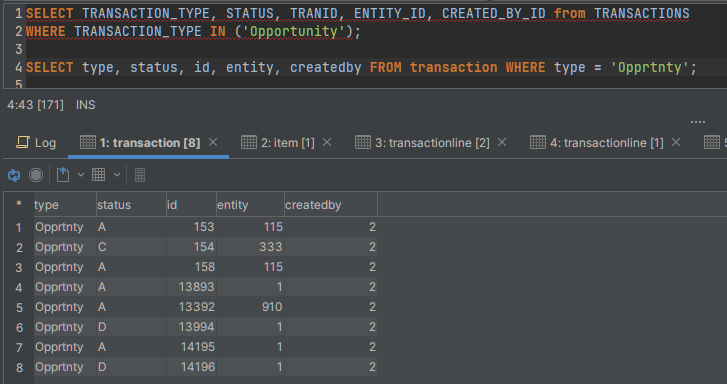Click the export results icon
The width and height of the screenshot is (727, 384).
[x=63, y=175]
